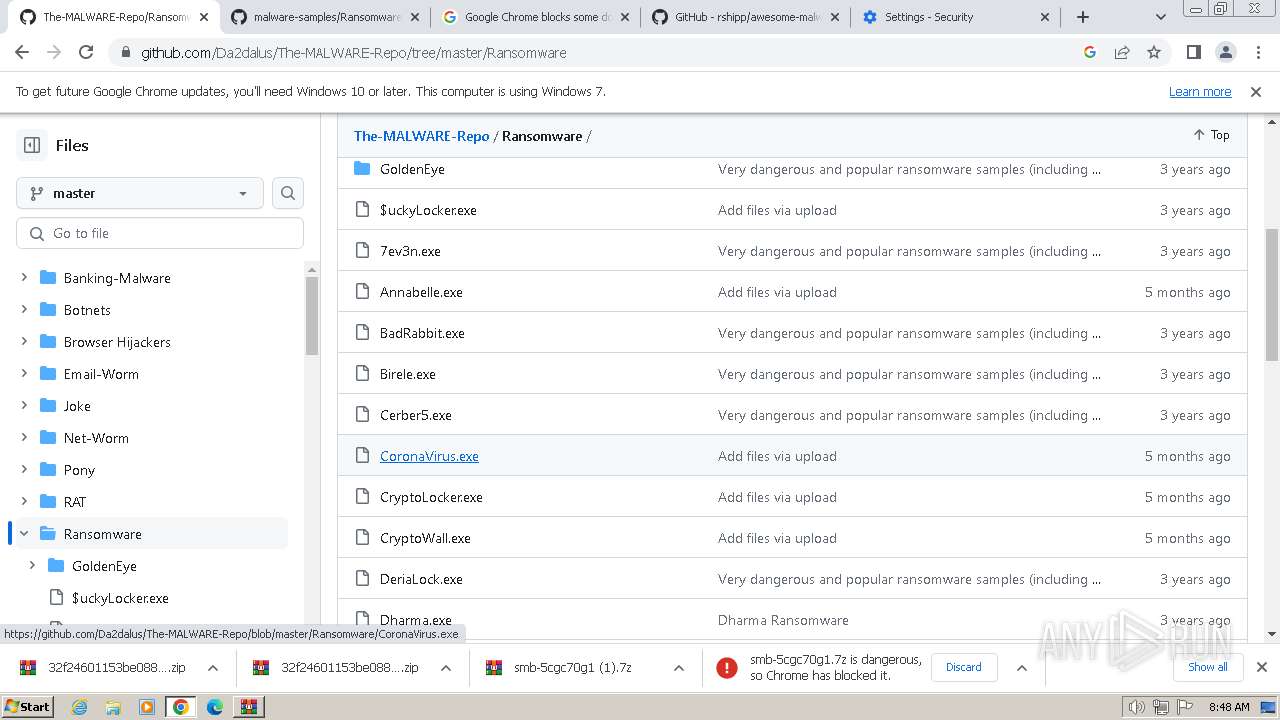Open Birele.exe file
1280x720 pixels.
[408, 374]
